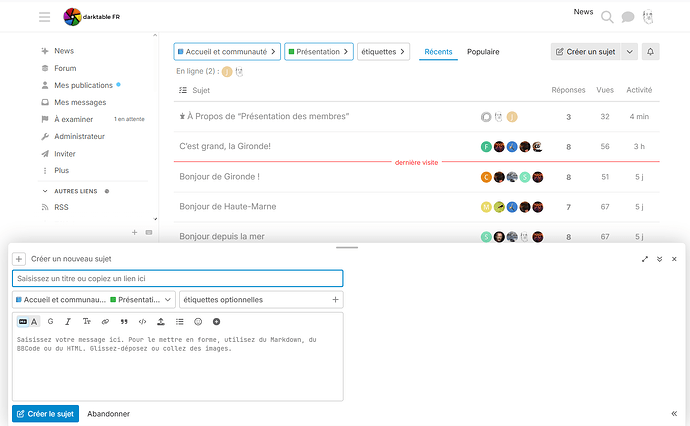Insert a hyperlink in composer
690x426 pixels.
pos(105,322)
